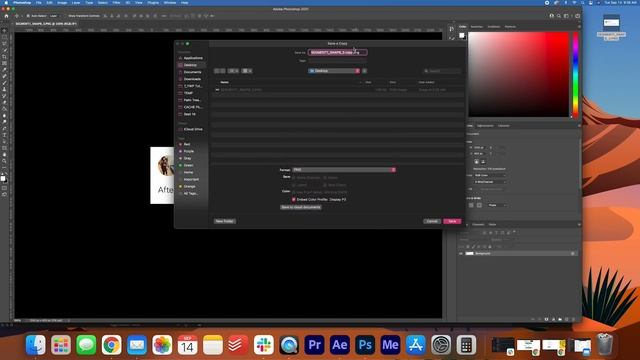Open After Effects from the Dock
Viewport: 640px width, 360px height.
tap(340, 345)
